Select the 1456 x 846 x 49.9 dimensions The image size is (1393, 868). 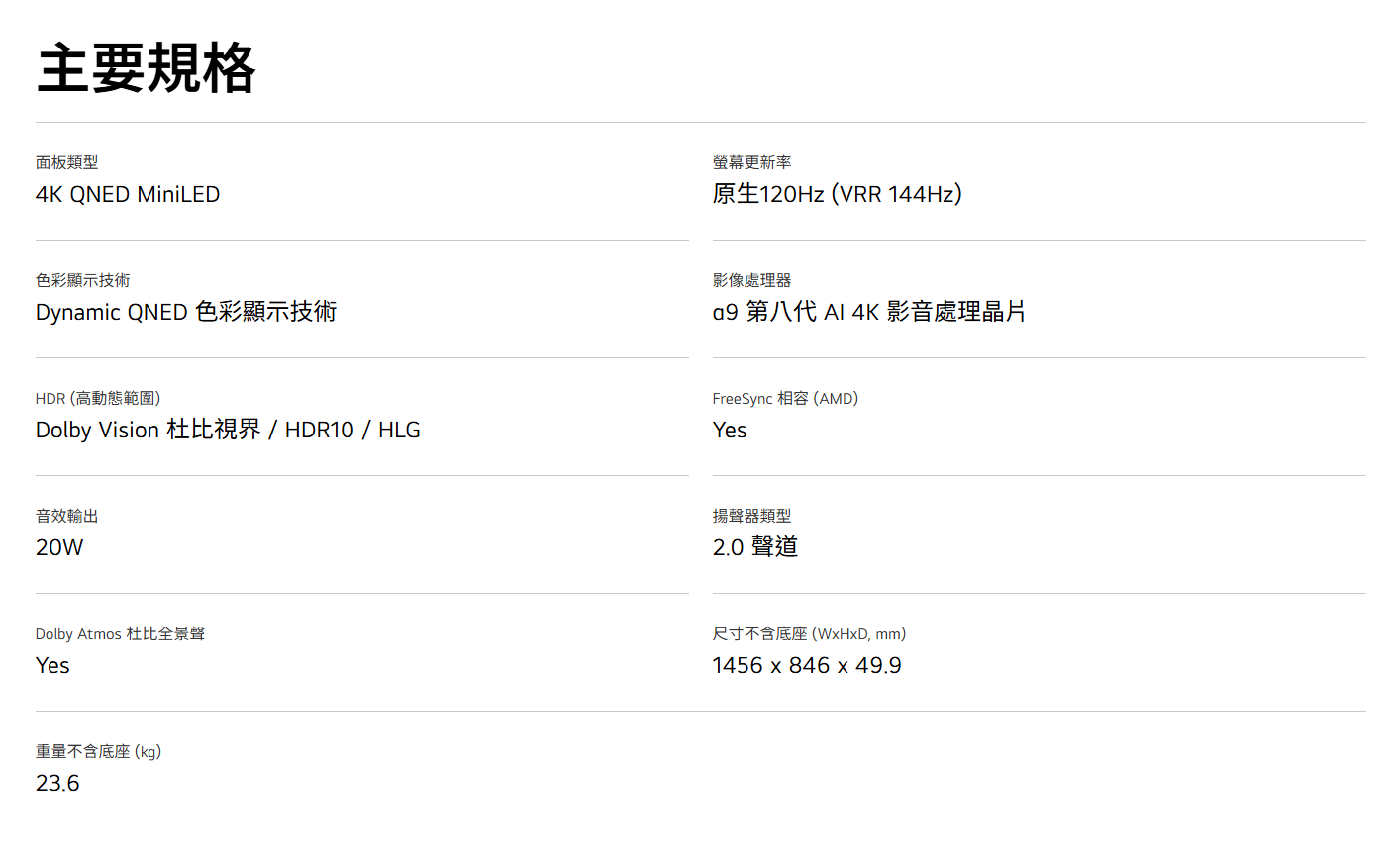tap(806, 665)
